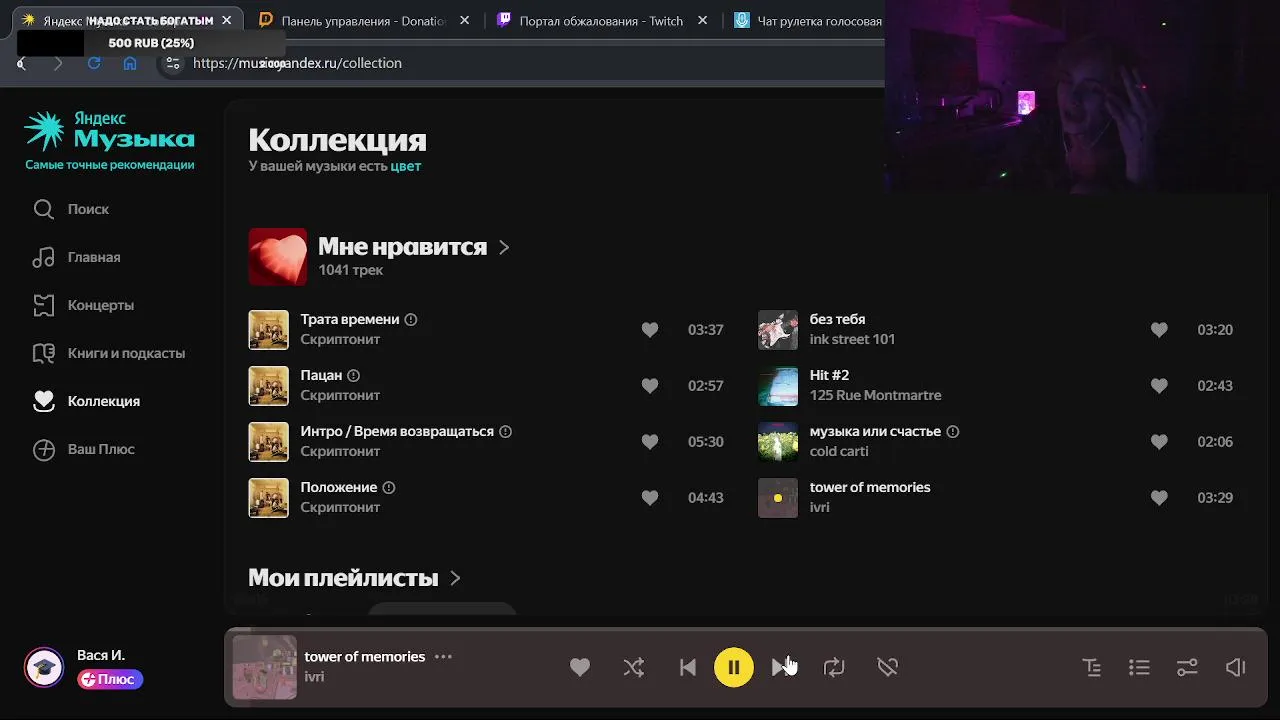Unlike track музыка или счастье
Image resolution: width=1280 pixels, height=720 pixels.
(x=1159, y=441)
